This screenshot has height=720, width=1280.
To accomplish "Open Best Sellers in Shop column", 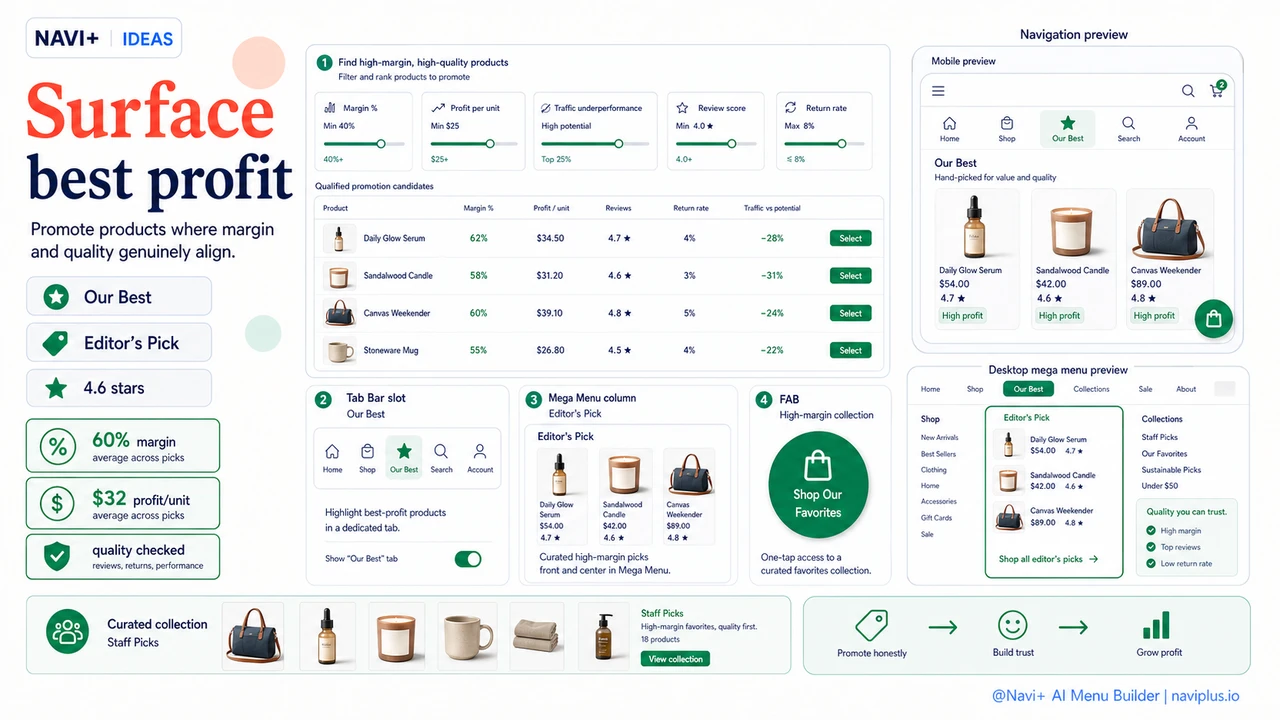I will [x=938, y=454].
